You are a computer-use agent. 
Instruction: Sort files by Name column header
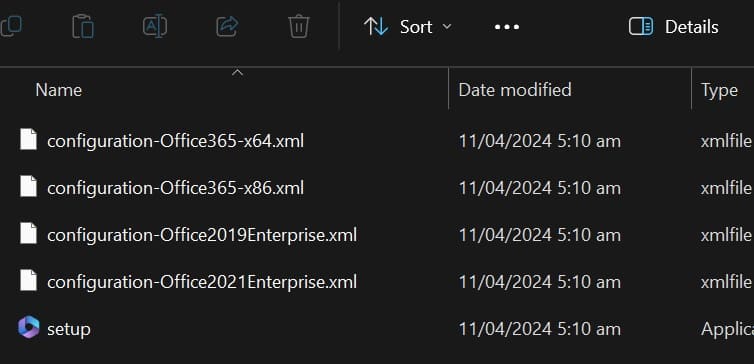(59, 90)
